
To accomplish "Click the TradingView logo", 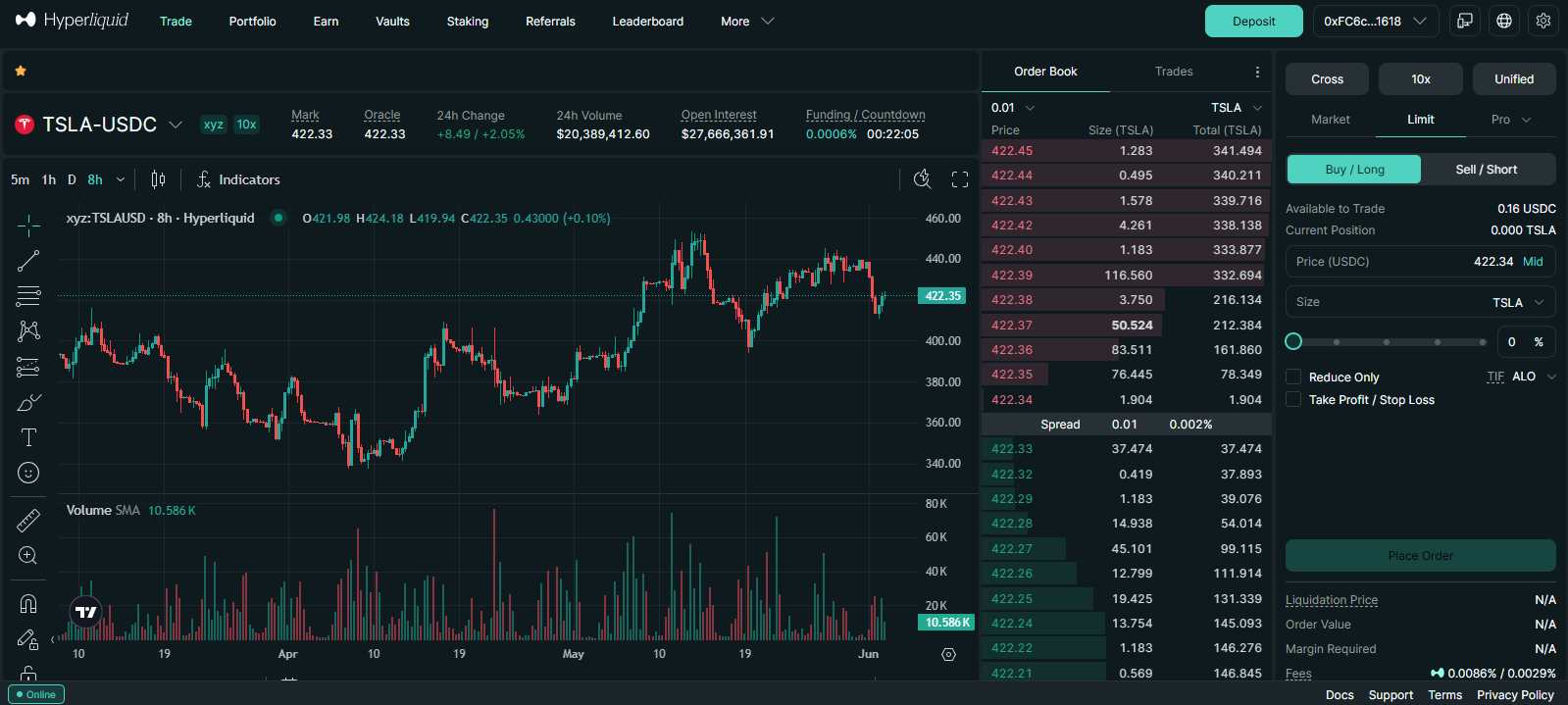I will coord(86,612).
